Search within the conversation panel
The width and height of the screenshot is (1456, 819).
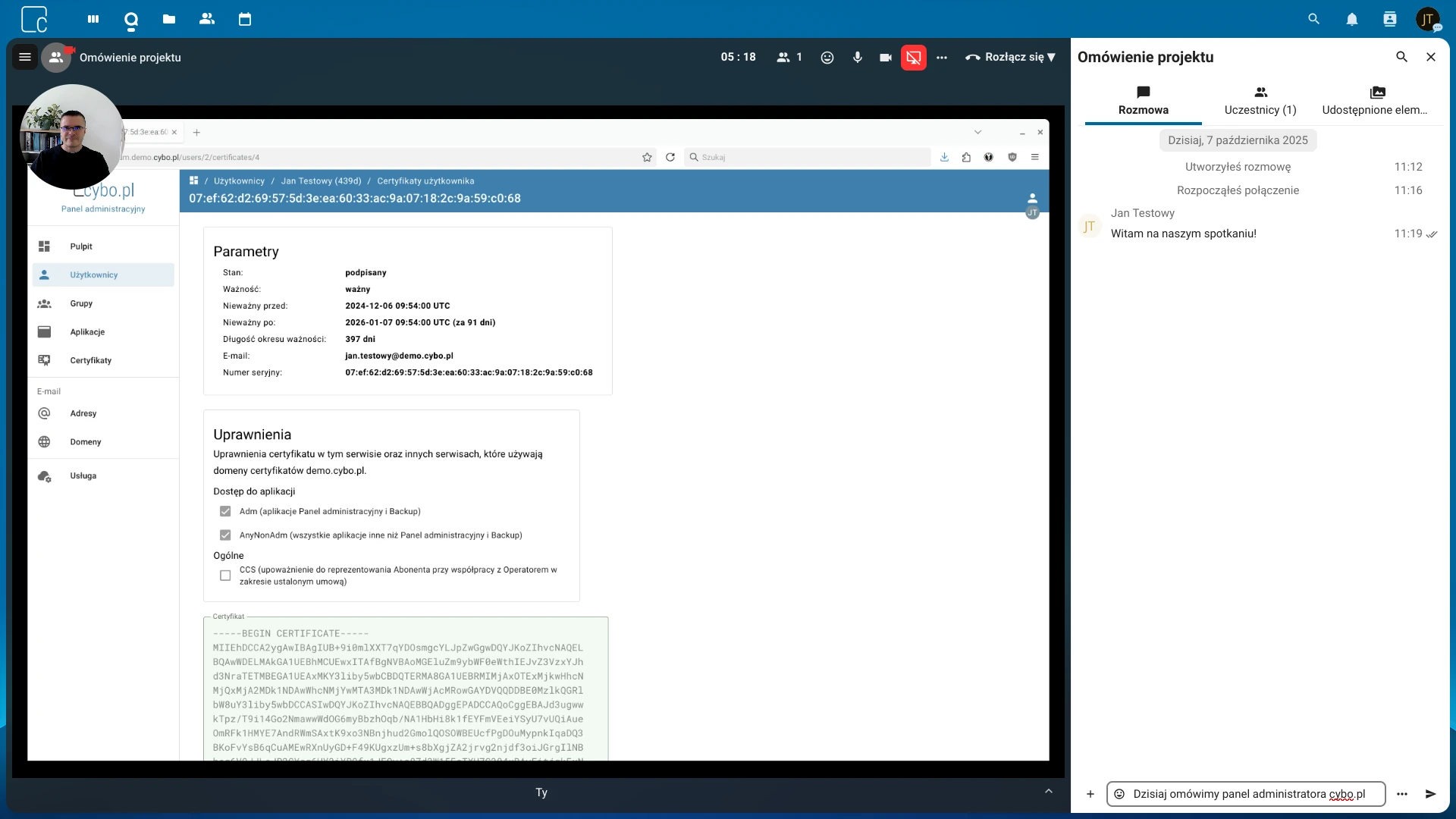click(1401, 57)
